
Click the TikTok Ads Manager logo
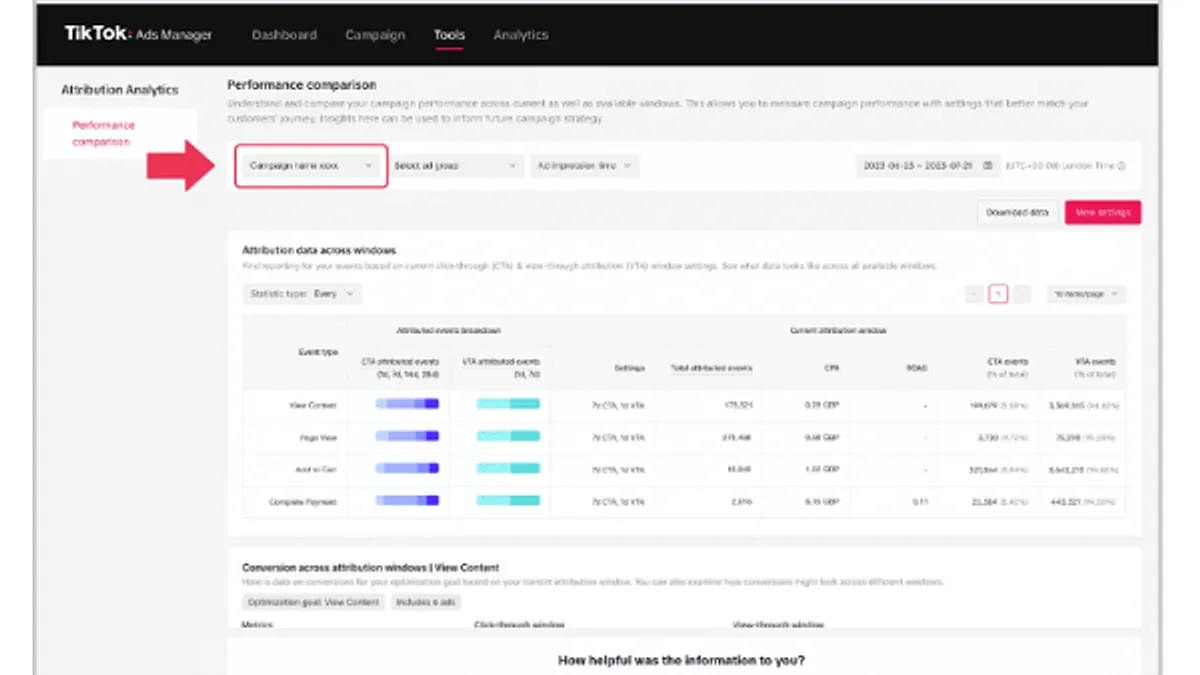[x=138, y=34]
